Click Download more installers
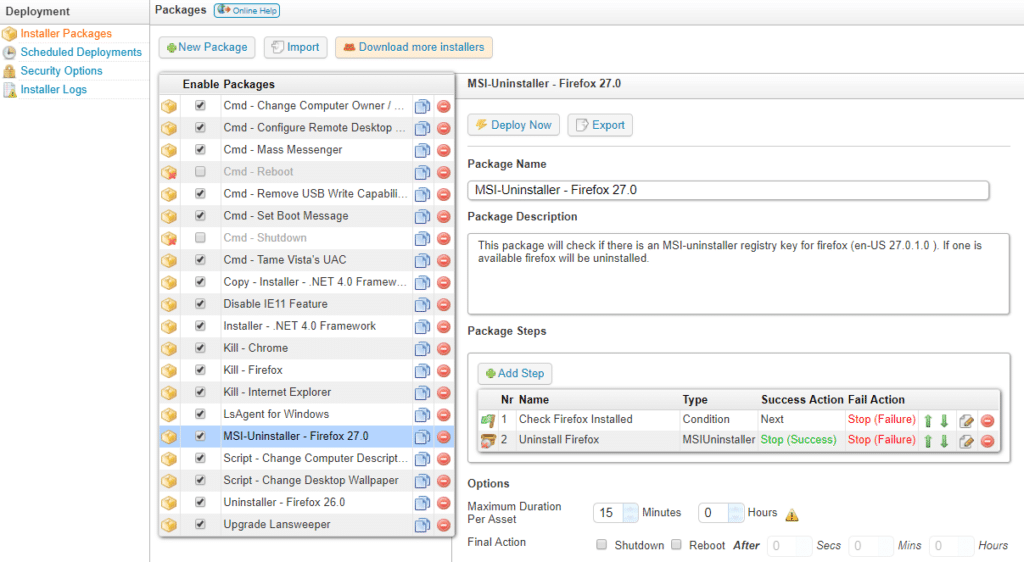This screenshot has width=1024, height=562. coord(414,48)
